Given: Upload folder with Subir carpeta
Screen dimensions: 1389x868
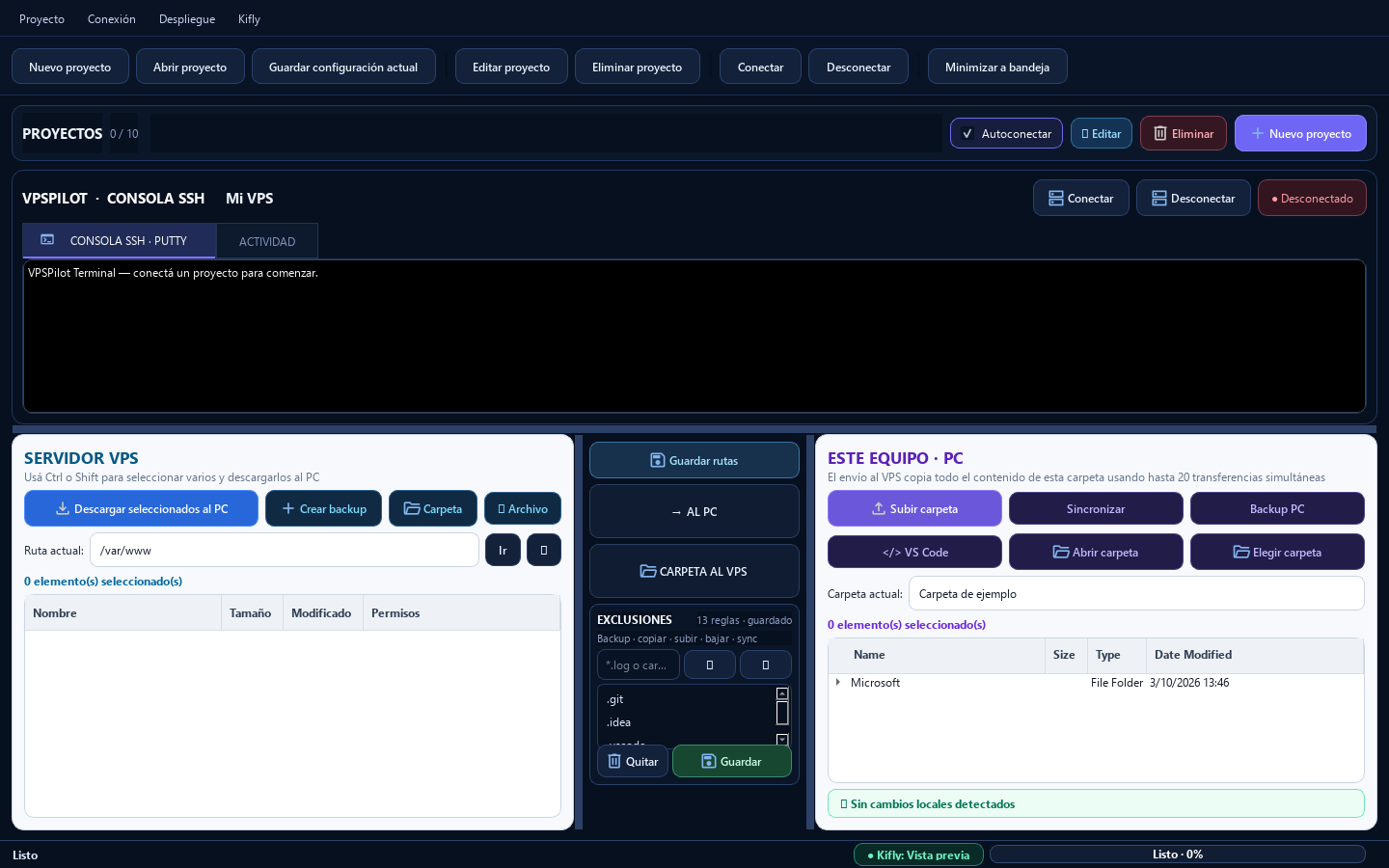Looking at the screenshot, I should 914,508.
